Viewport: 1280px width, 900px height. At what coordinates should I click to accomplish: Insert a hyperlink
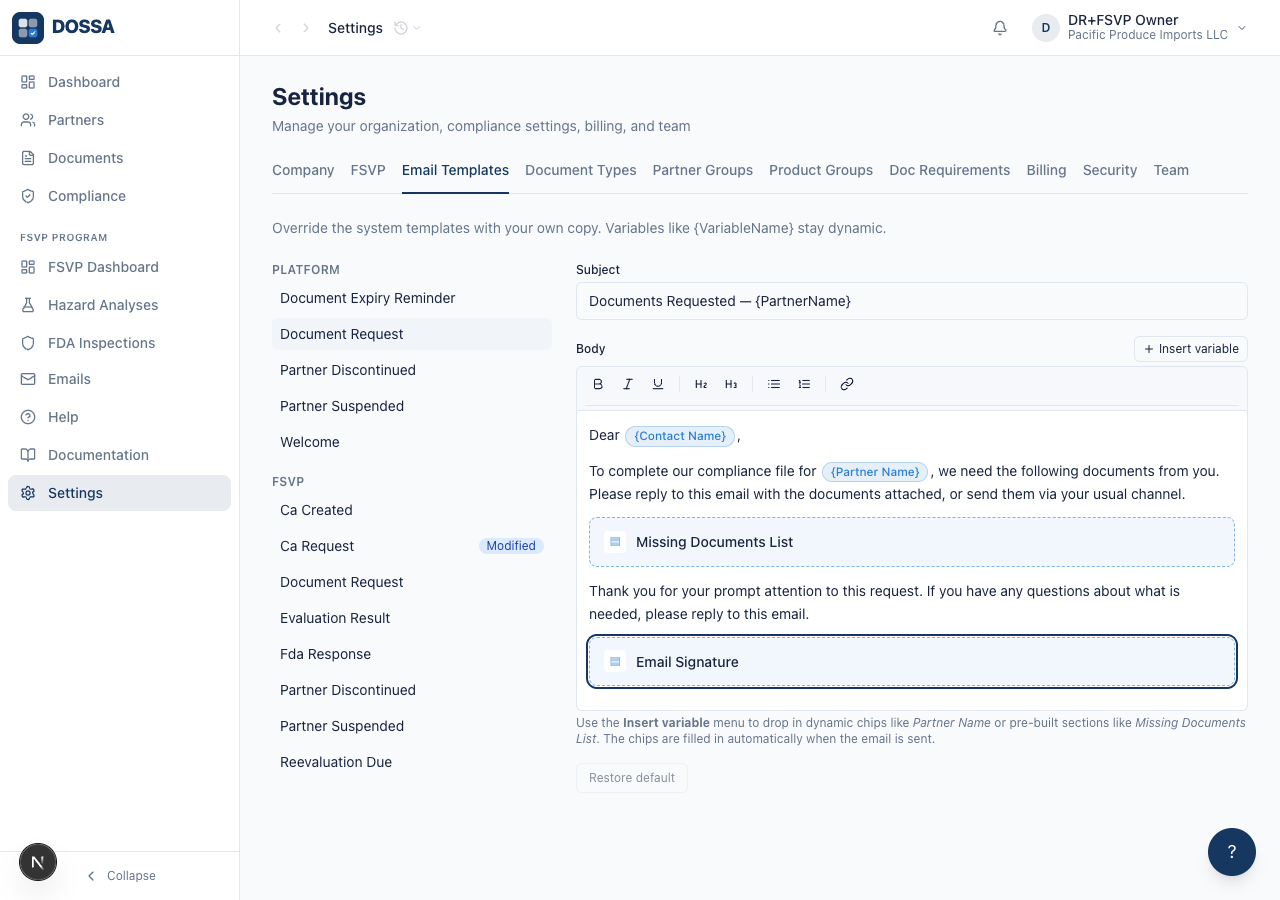pyautogui.click(x=847, y=384)
